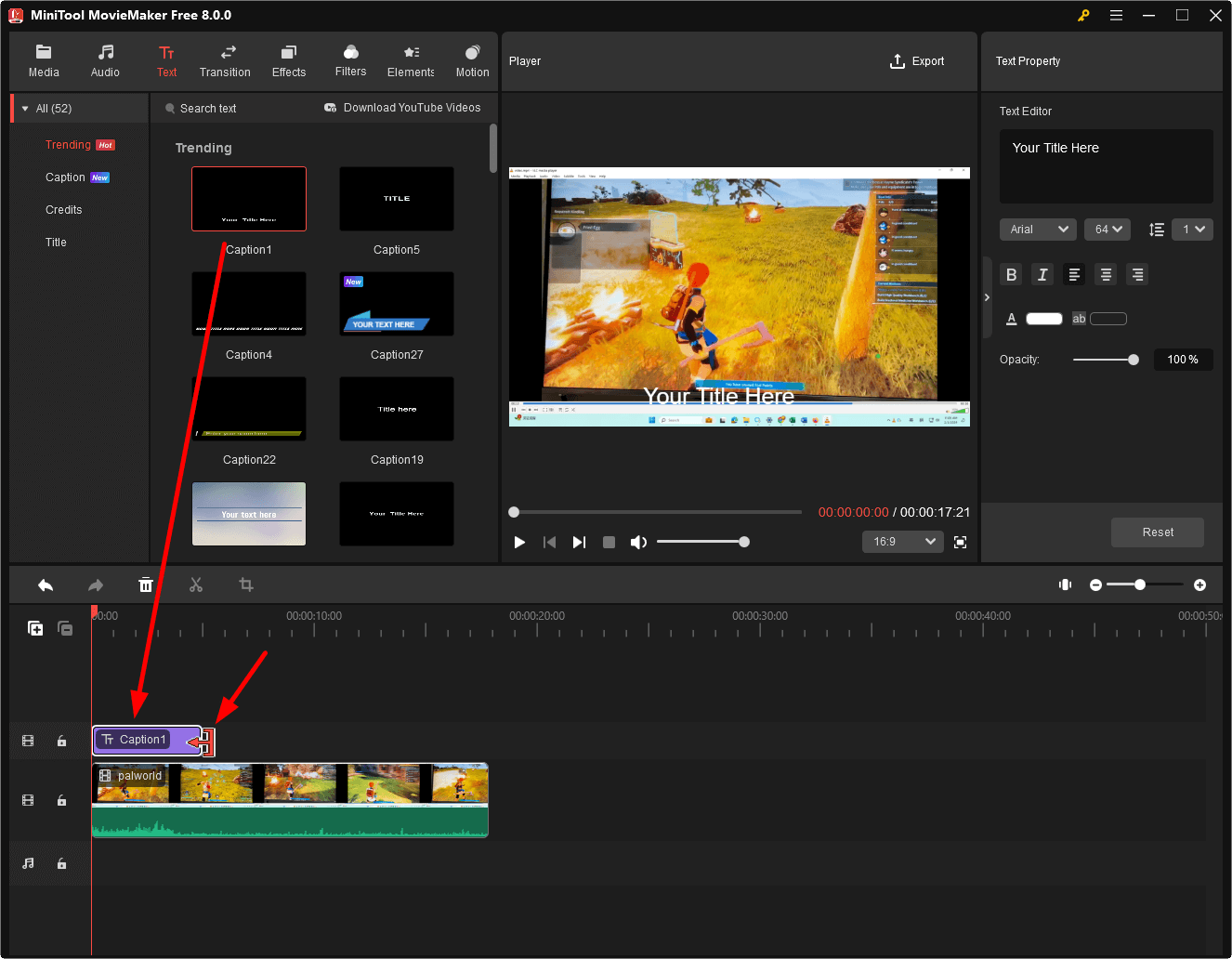Open the Effects tab
This screenshot has width=1232, height=959.
click(289, 61)
